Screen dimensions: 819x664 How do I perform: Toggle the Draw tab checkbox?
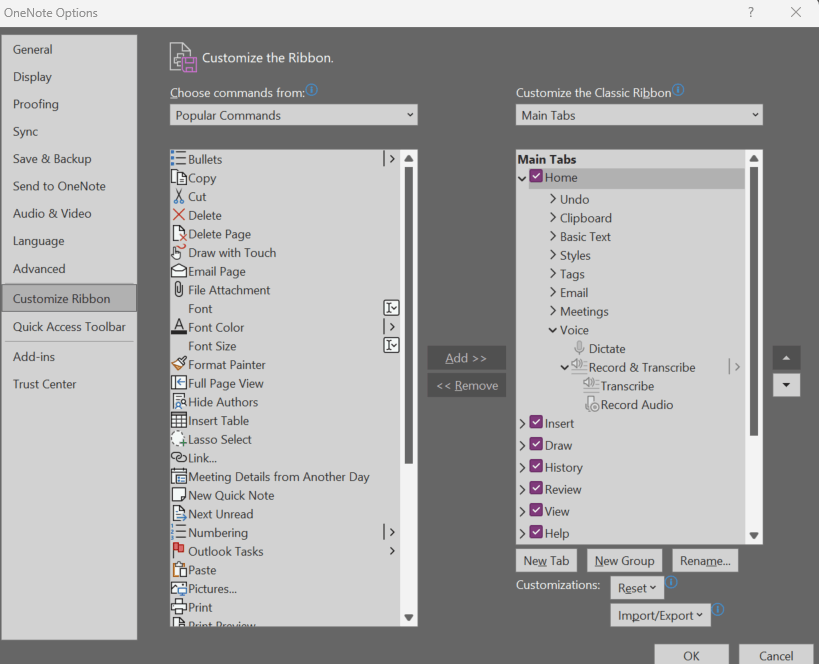[536, 444]
